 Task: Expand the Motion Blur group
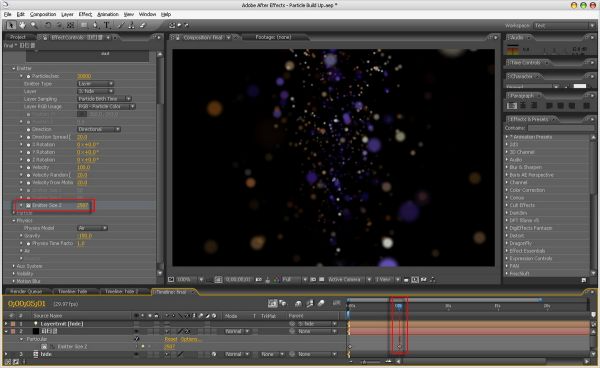[x=14, y=281]
